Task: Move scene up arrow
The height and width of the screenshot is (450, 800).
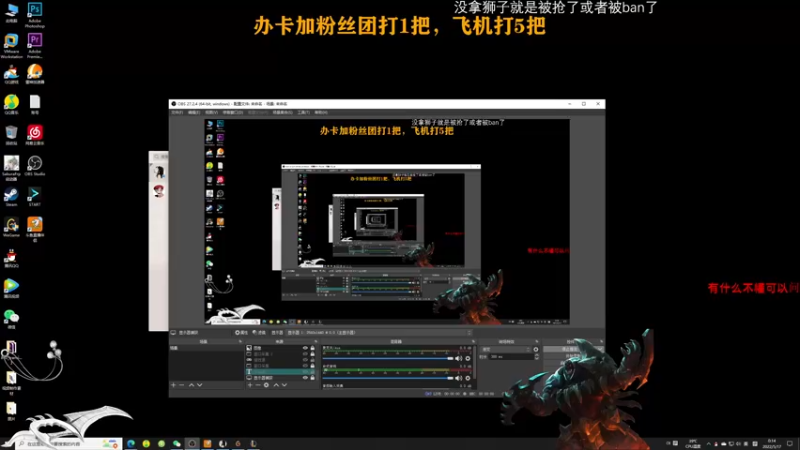Action: tap(191, 385)
